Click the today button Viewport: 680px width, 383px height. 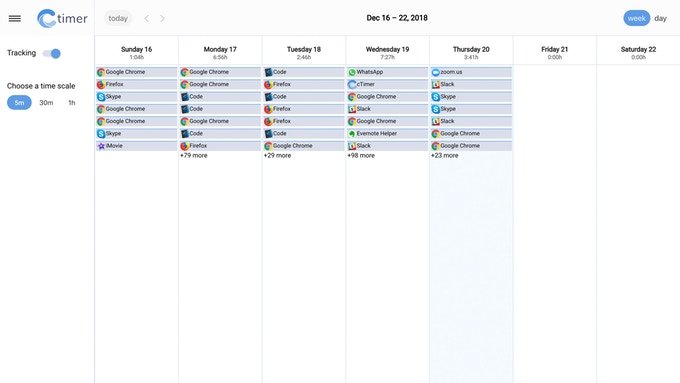click(x=118, y=18)
